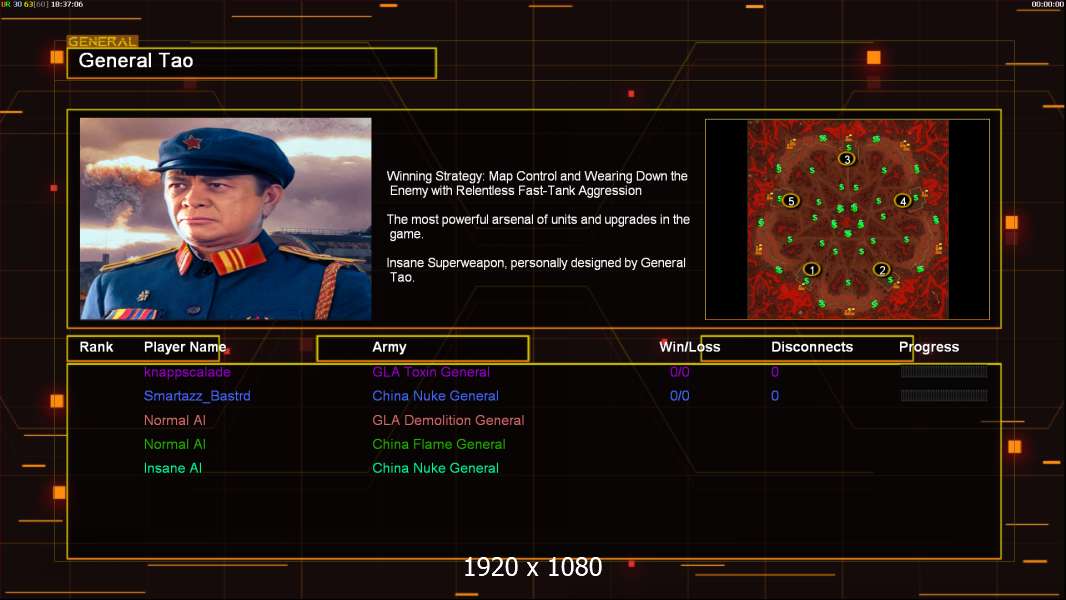Viewport: 1066px width, 600px height.
Task: Click the General Tao portrait image
Action: coord(226,219)
